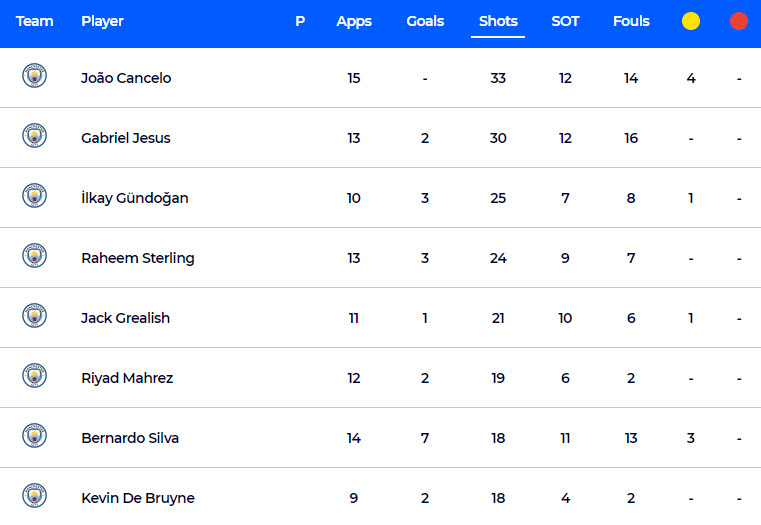Click the crest in Bernardo Silva's row
761x525 pixels.
(34, 436)
